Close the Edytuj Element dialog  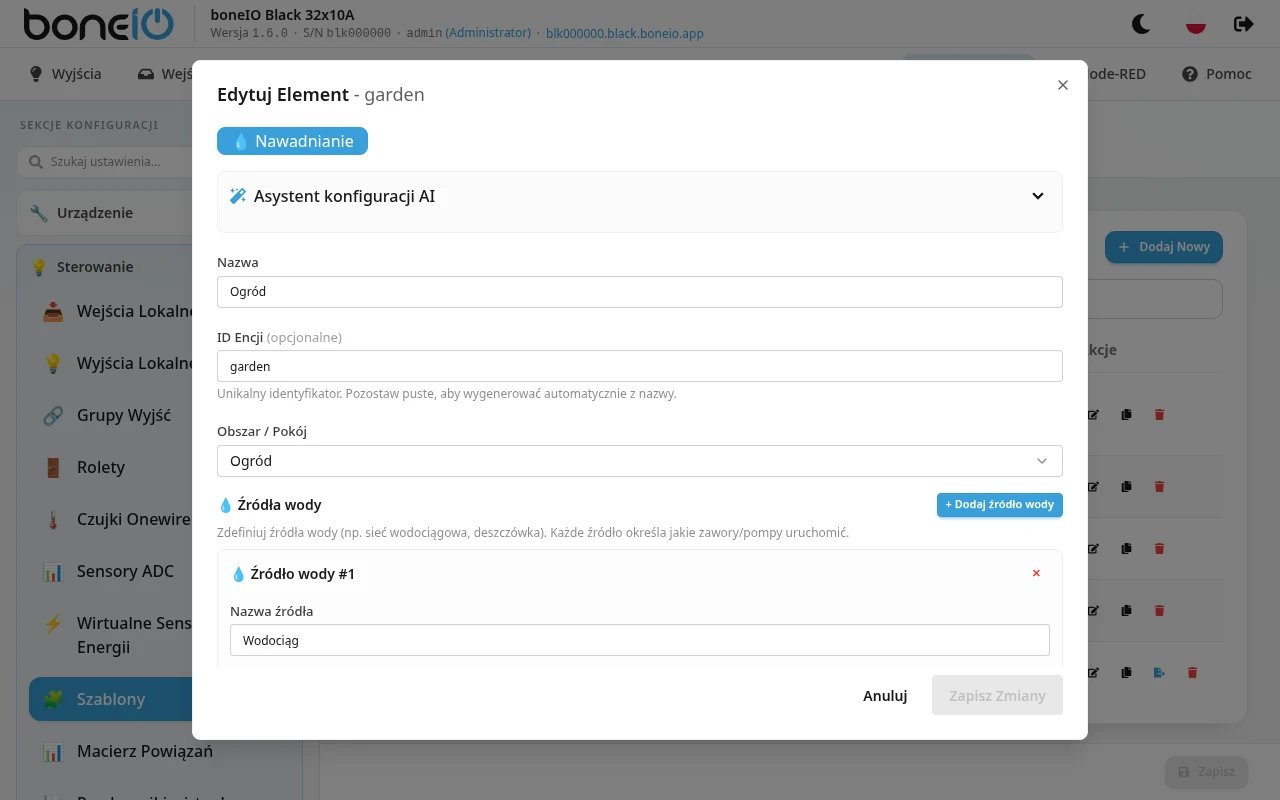coord(1063,85)
